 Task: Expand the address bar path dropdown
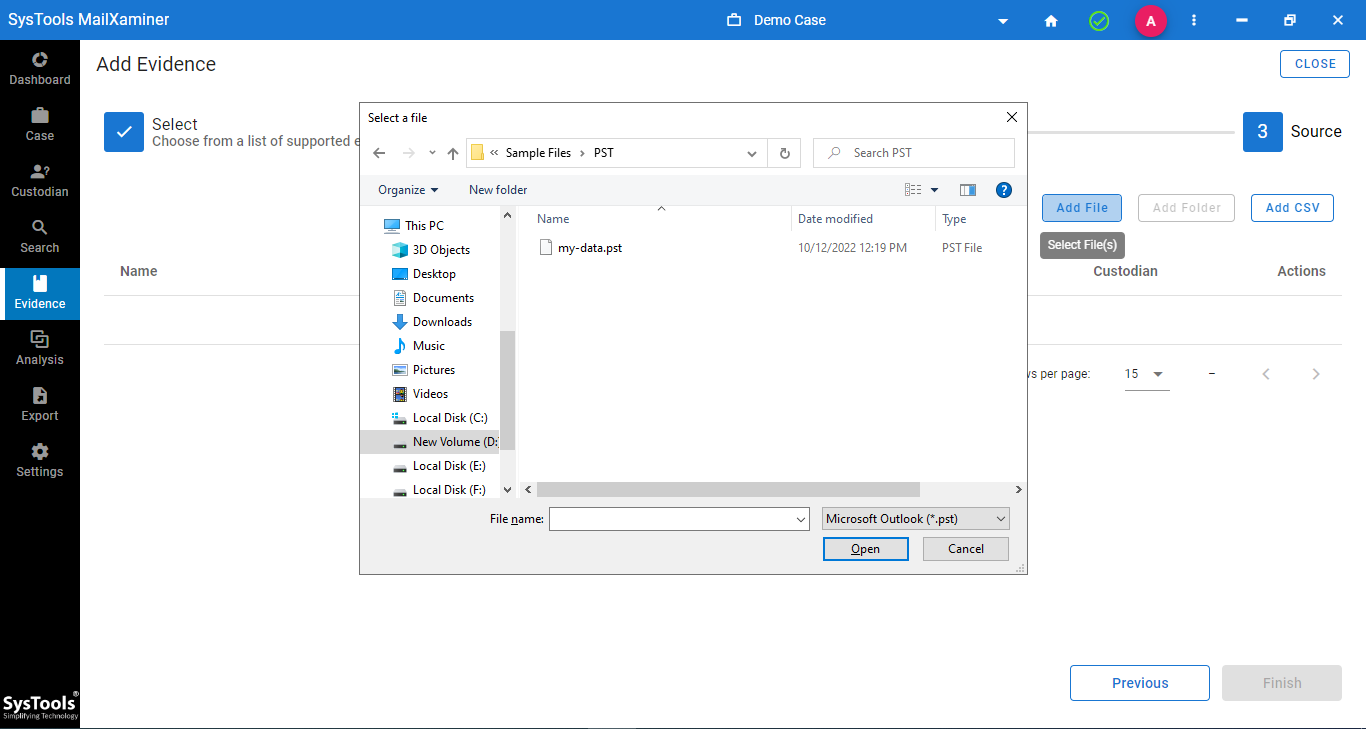coord(752,153)
